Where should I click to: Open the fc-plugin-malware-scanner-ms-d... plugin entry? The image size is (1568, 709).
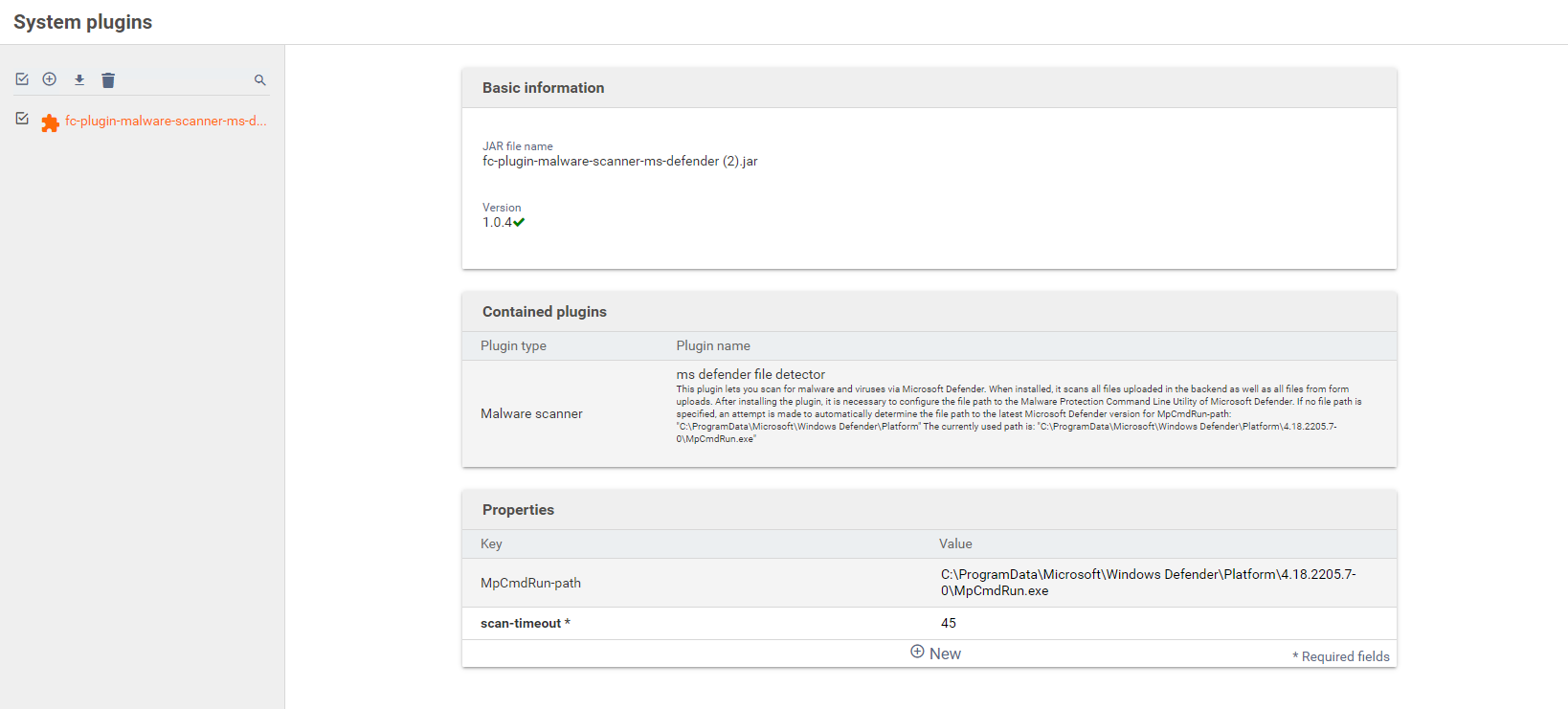166,122
